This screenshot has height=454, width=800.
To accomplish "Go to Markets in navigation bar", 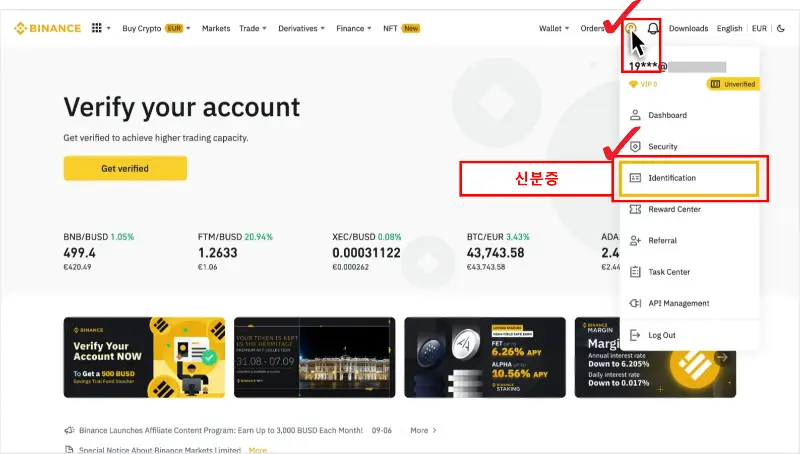I will [216, 29].
